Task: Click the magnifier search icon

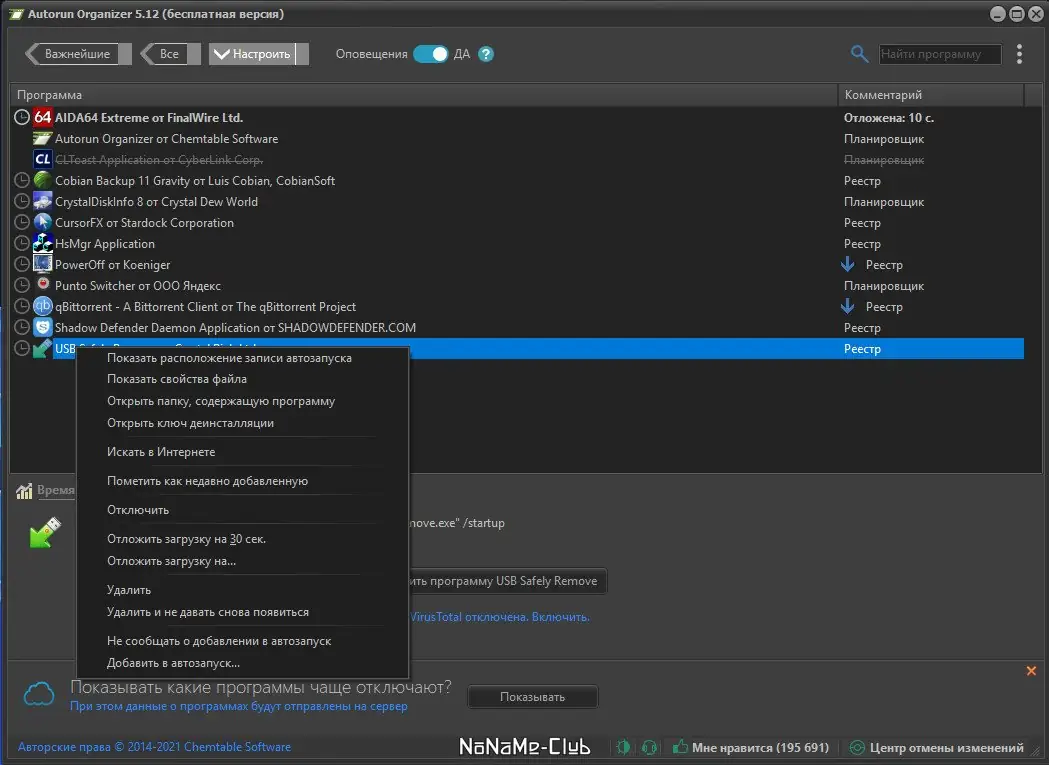Action: pos(859,54)
